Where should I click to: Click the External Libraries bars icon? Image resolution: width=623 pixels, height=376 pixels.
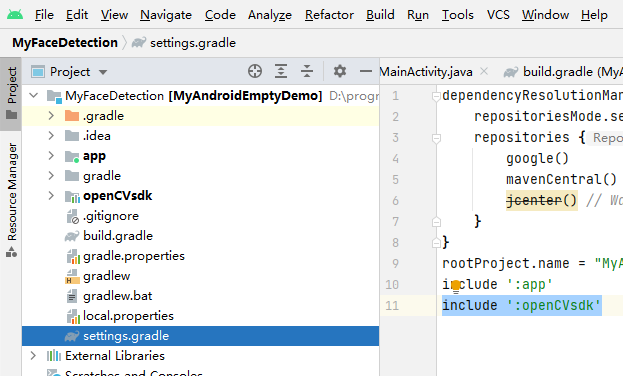click(x=54, y=356)
